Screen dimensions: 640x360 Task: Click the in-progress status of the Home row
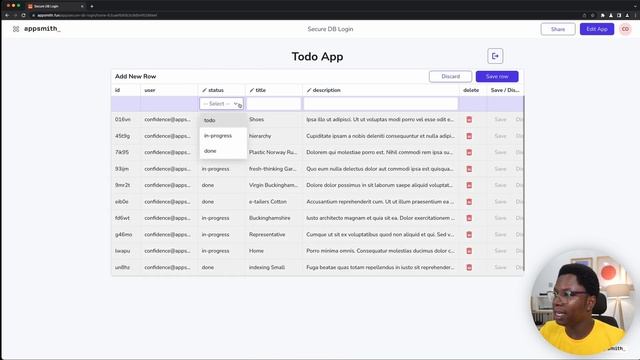pos(215,251)
